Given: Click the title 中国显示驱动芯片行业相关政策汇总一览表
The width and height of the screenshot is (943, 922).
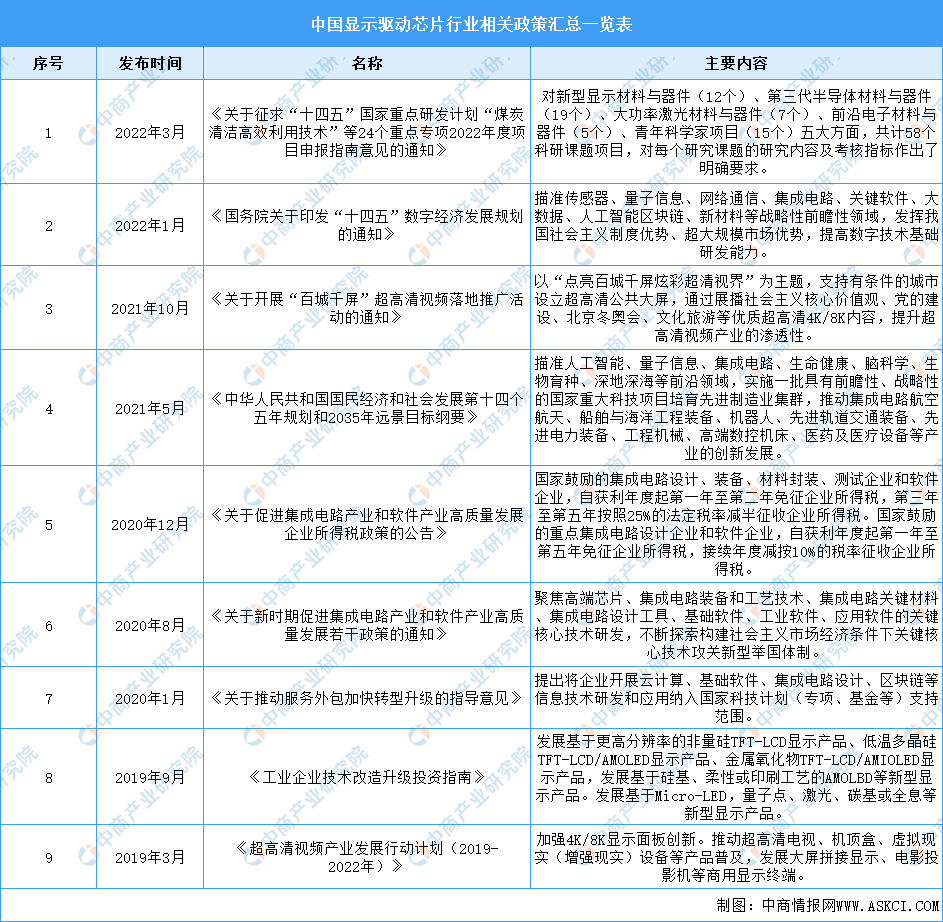Looking at the screenshot, I should click(x=472, y=24).
